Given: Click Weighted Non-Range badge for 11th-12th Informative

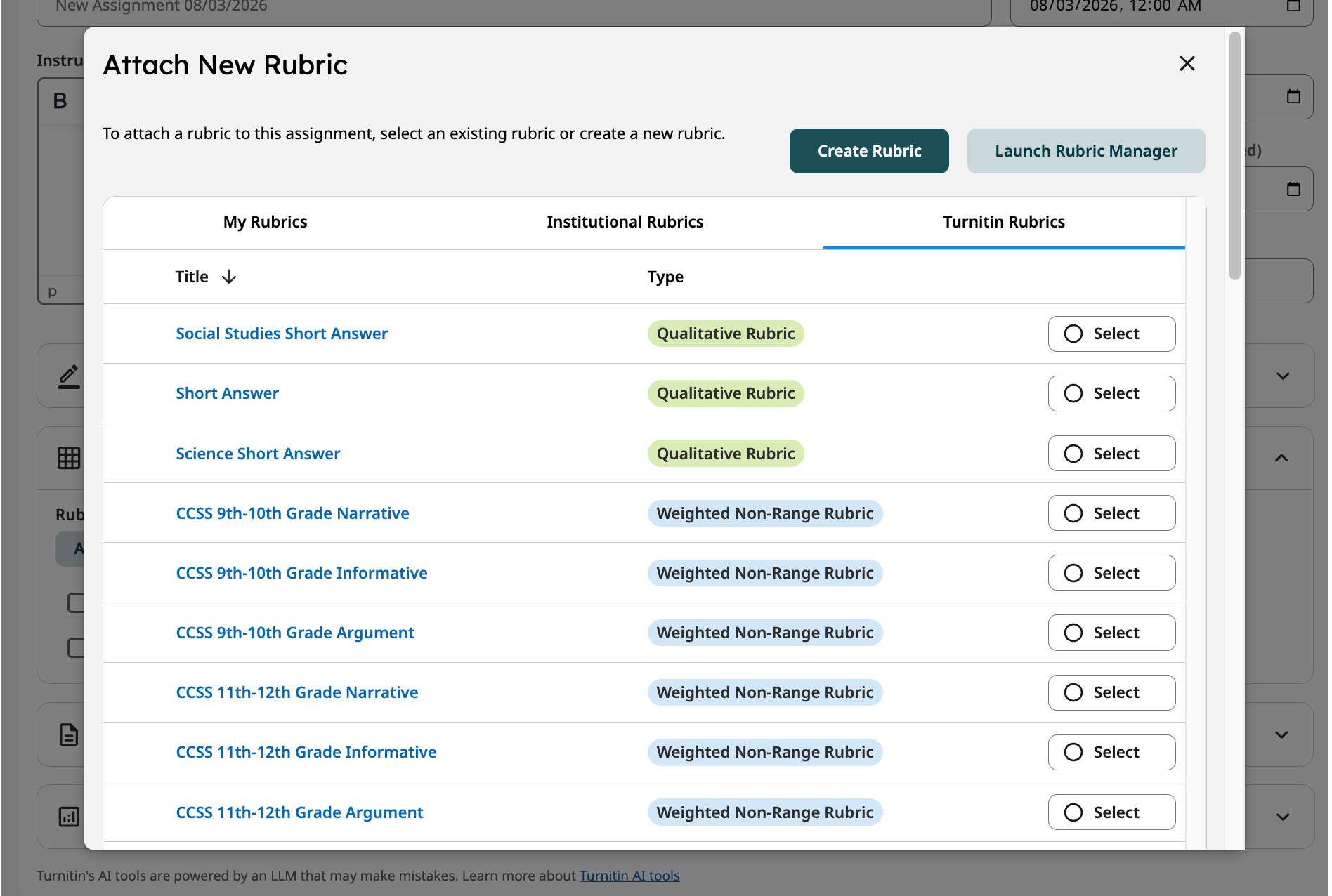Looking at the screenshot, I should point(765,752).
